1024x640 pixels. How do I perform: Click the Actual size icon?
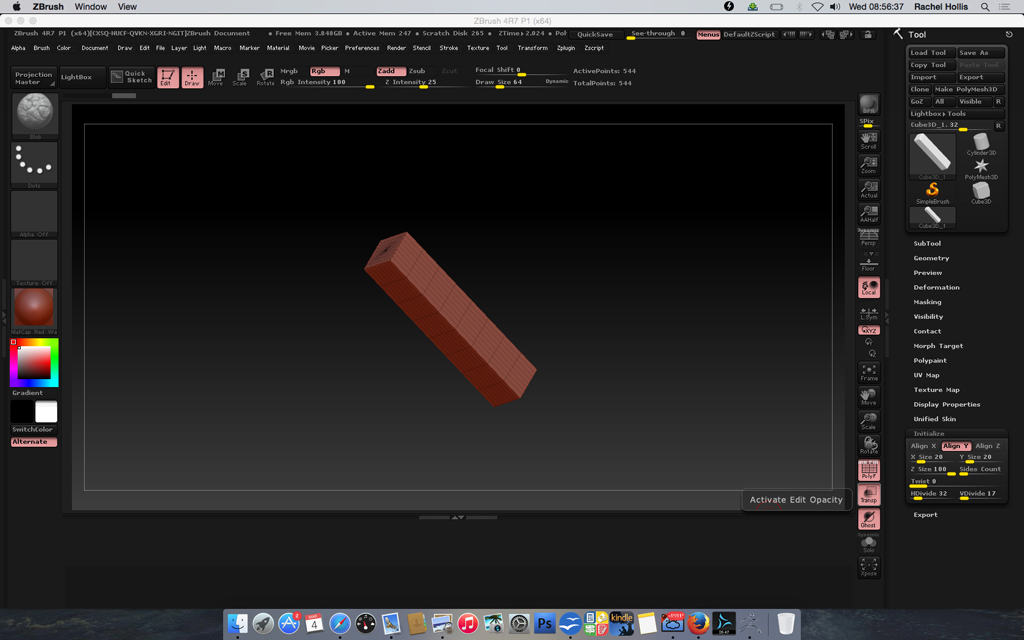tap(869, 189)
